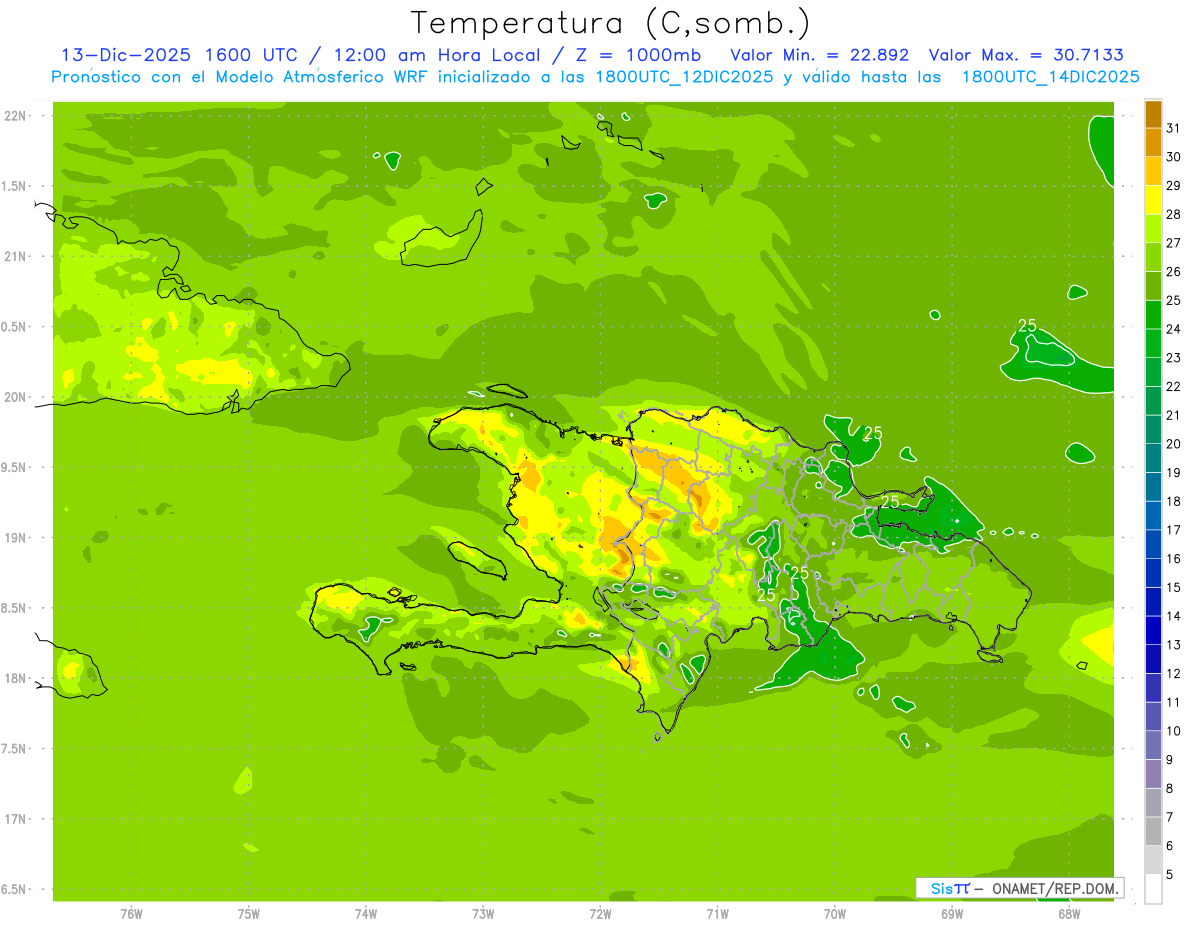Select the pressure level "Z = 1000mb"
Screen dimensions: 1200x927
point(636,55)
